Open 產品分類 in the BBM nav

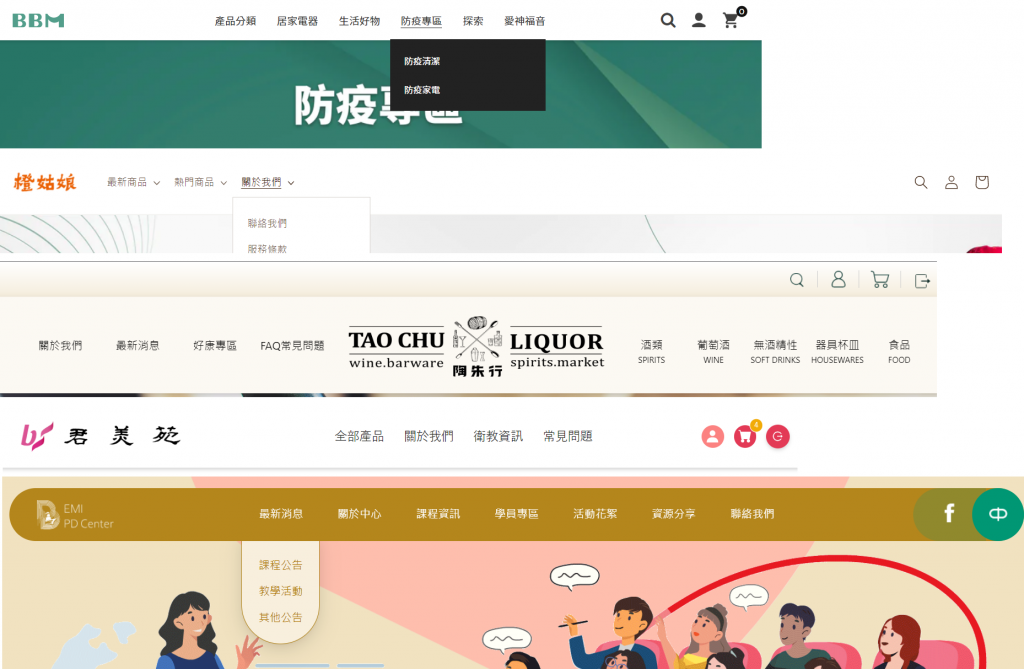coord(235,21)
